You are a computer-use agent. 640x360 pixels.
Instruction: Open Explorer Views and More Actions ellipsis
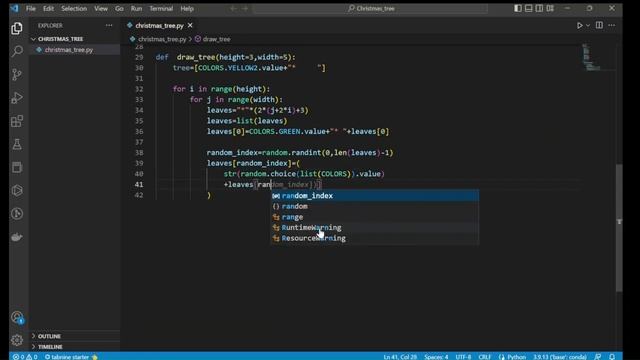(109, 25)
